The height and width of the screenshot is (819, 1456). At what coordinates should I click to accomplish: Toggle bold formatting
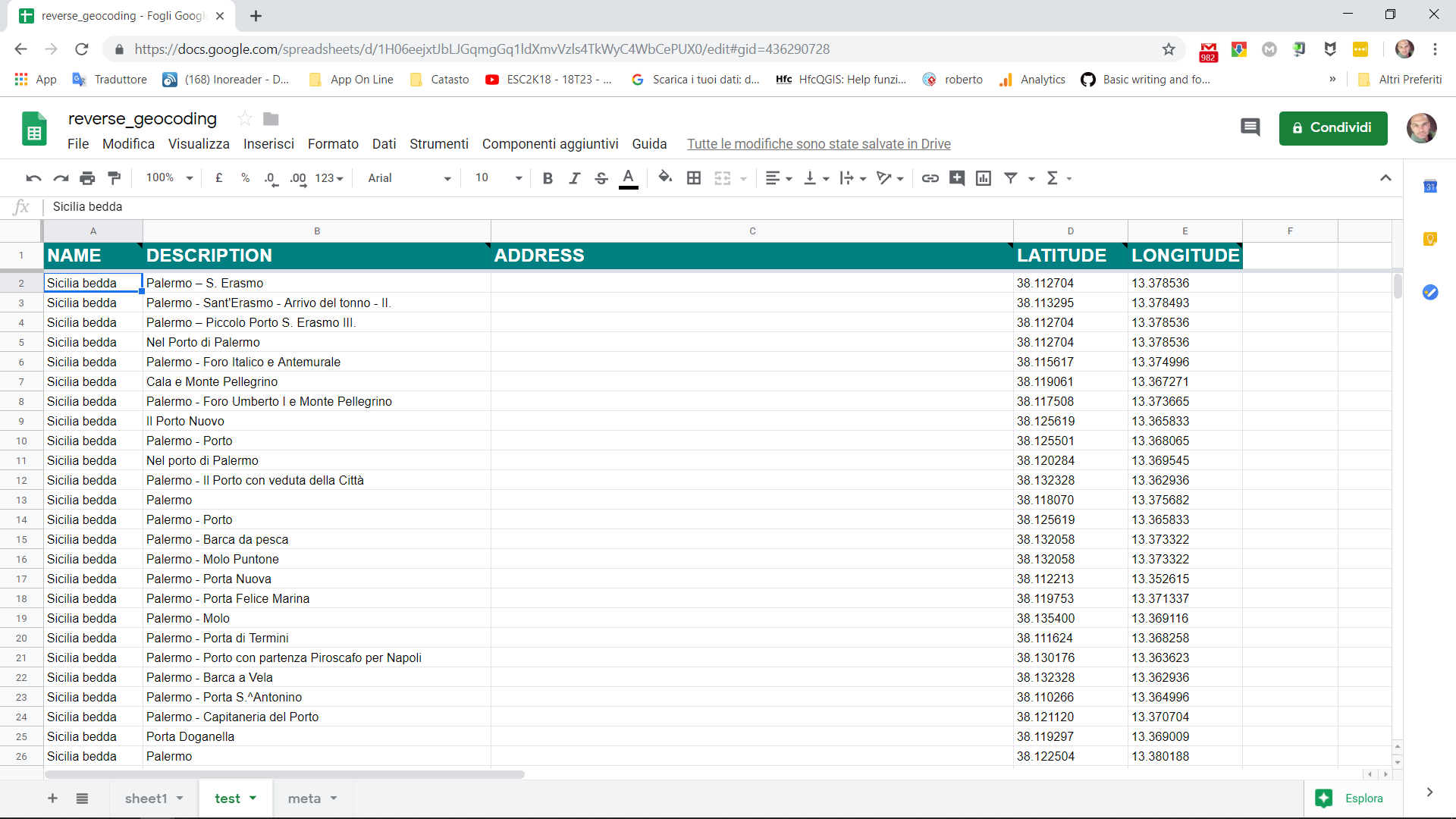click(548, 178)
